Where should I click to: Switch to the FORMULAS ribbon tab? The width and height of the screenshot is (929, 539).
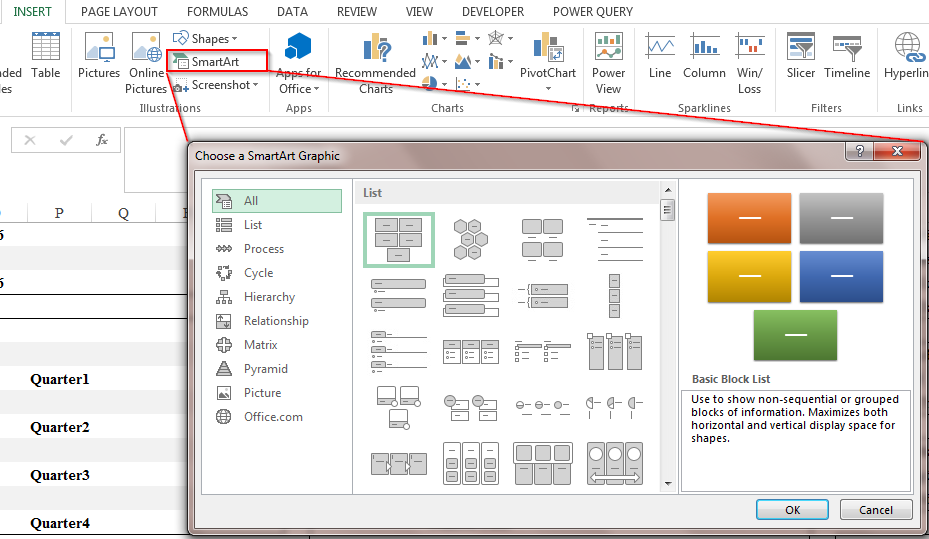point(217,12)
